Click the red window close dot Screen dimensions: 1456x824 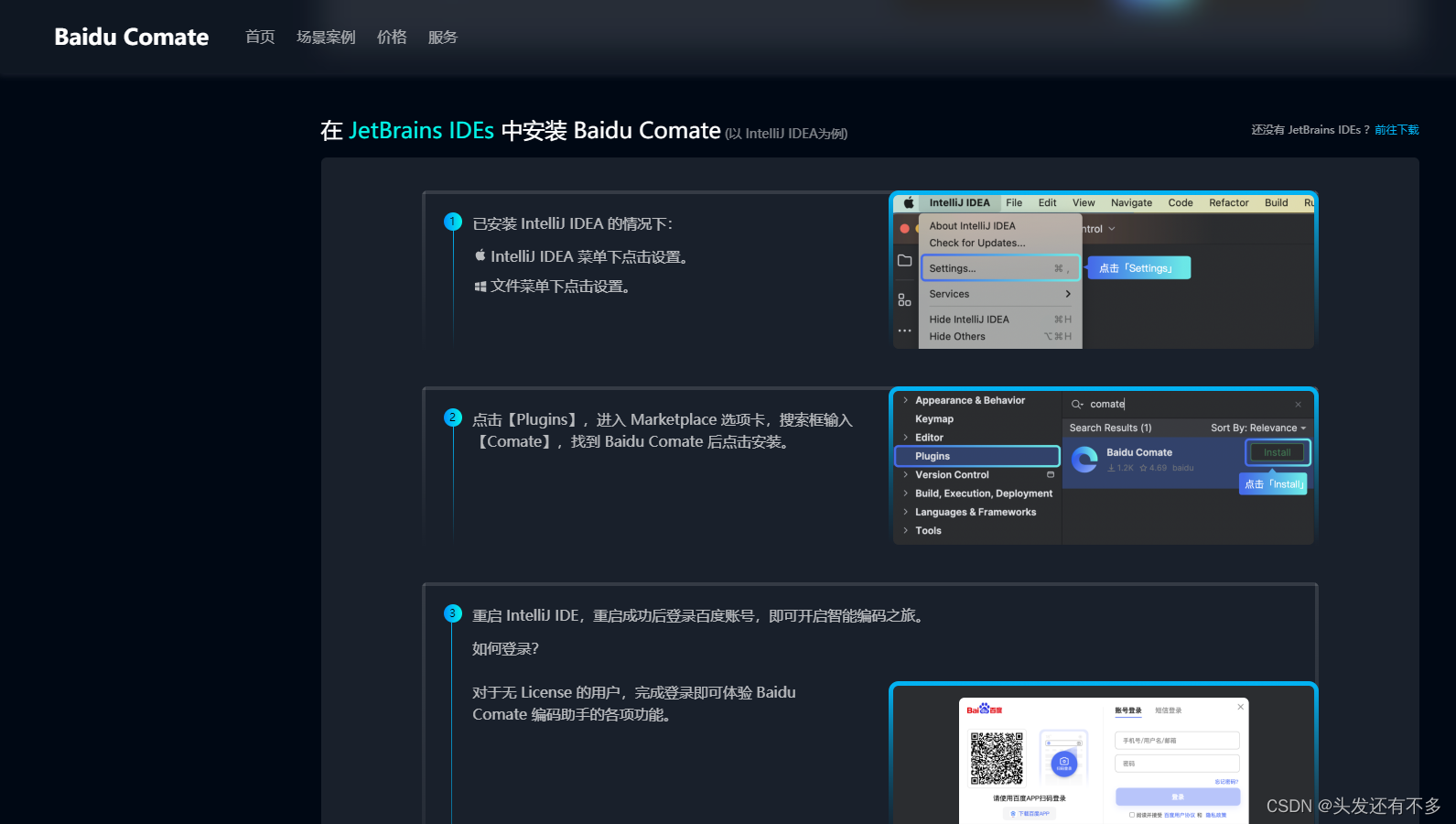point(905,229)
